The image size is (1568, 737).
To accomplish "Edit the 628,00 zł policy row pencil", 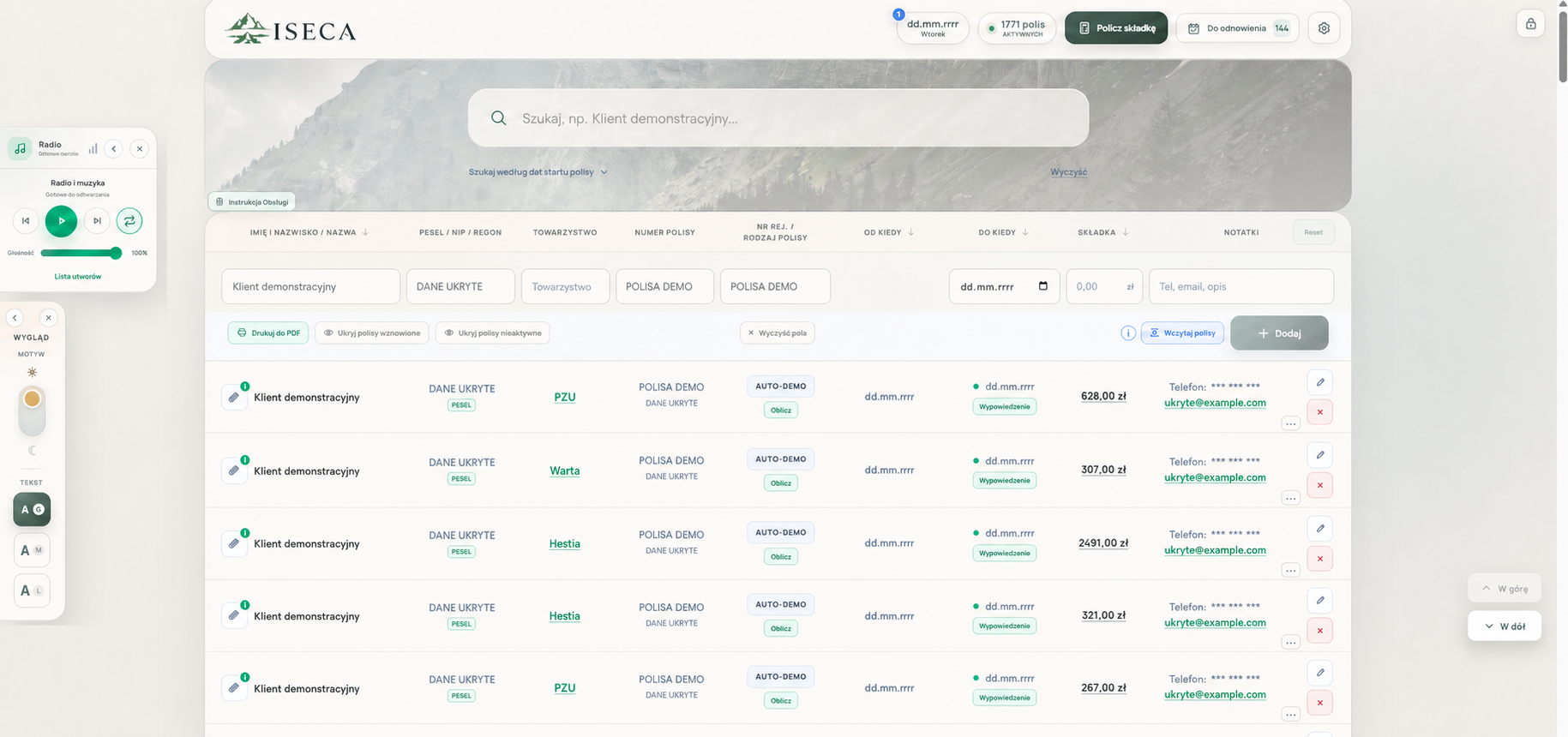I will click(1320, 382).
